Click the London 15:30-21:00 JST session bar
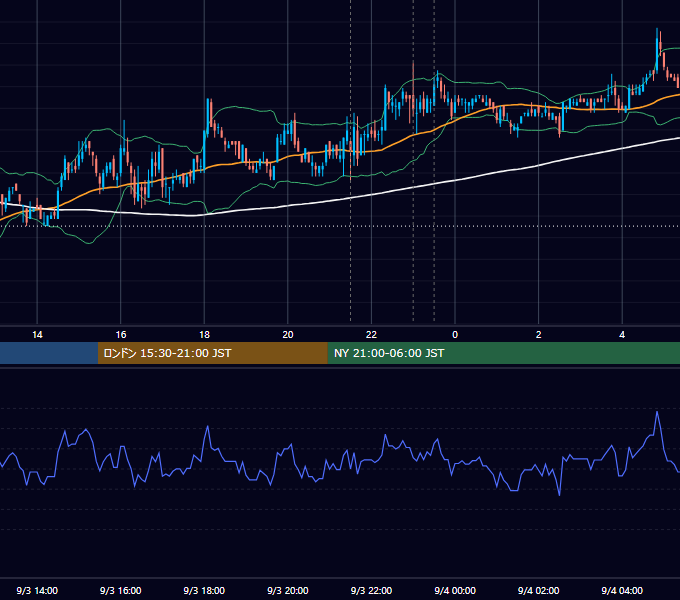This screenshot has height=600, width=680. coord(212,353)
